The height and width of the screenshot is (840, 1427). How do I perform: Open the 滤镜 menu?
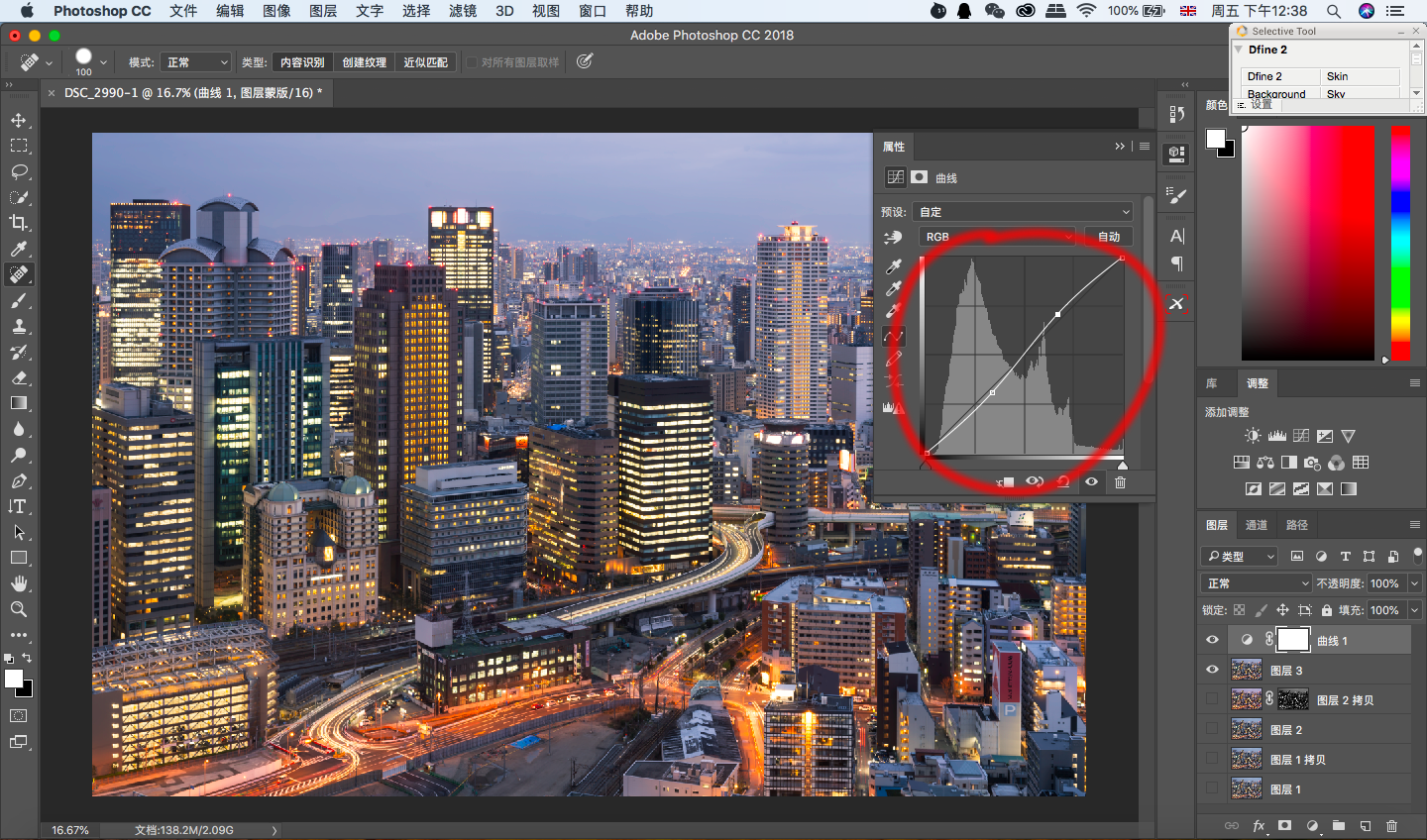(x=463, y=11)
